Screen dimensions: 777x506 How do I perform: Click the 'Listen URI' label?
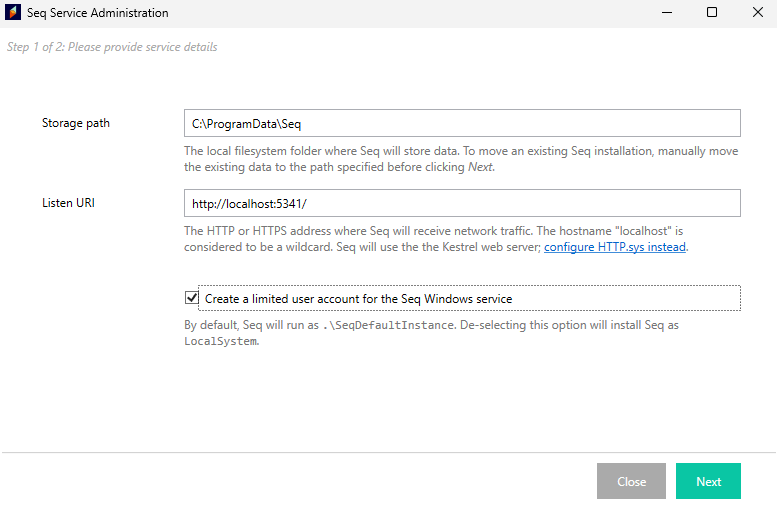pyautogui.click(x=68, y=203)
